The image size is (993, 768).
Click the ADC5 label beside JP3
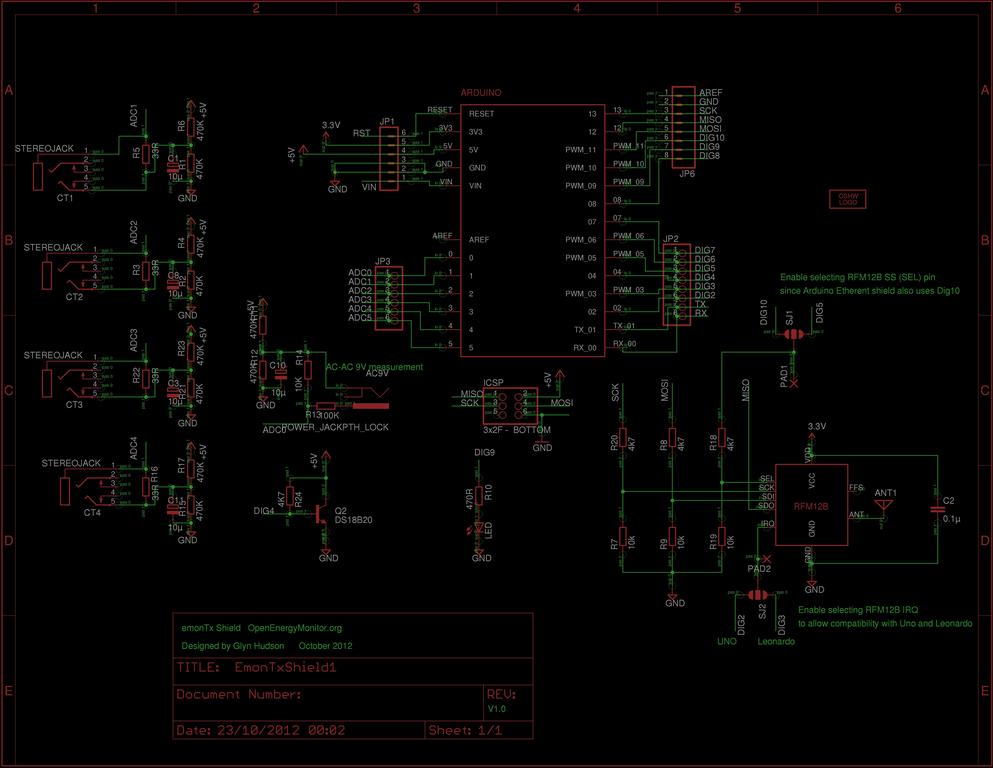tap(360, 318)
